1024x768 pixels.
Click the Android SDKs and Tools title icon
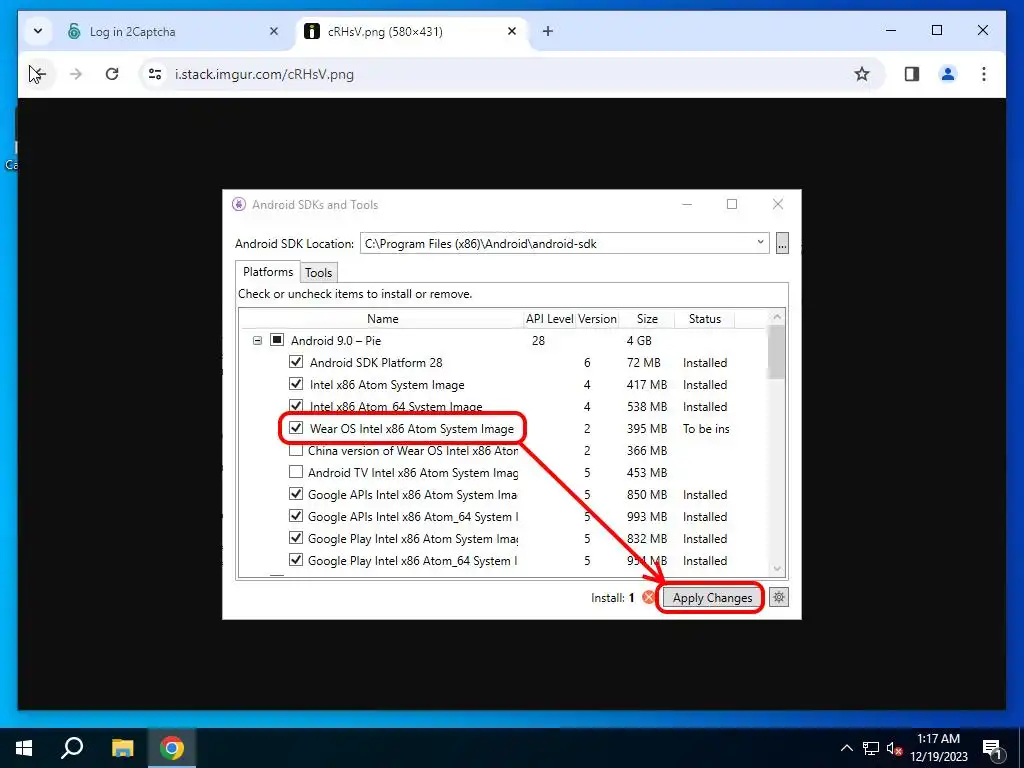click(x=239, y=204)
